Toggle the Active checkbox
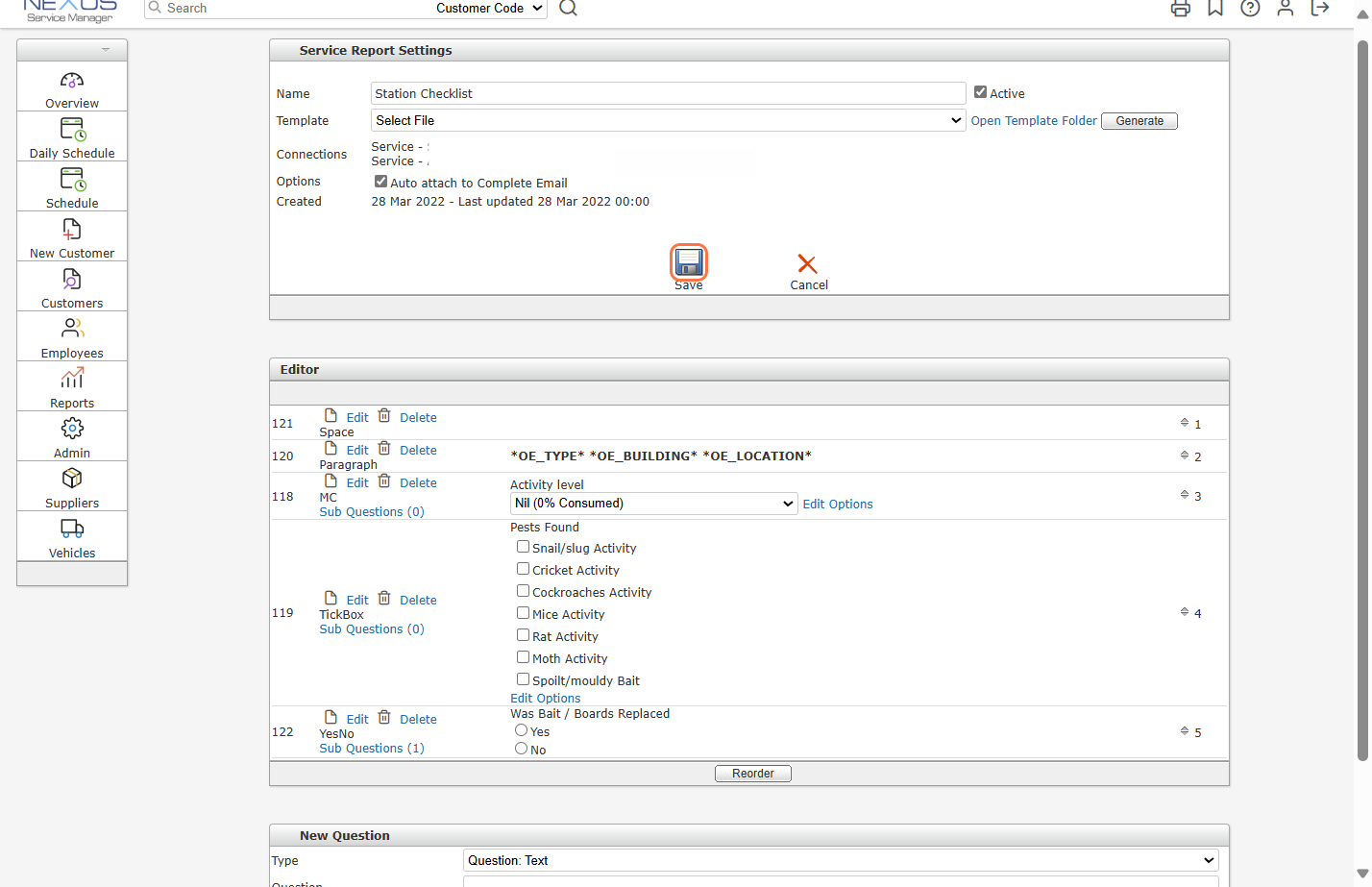 click(x=980, y=92)
